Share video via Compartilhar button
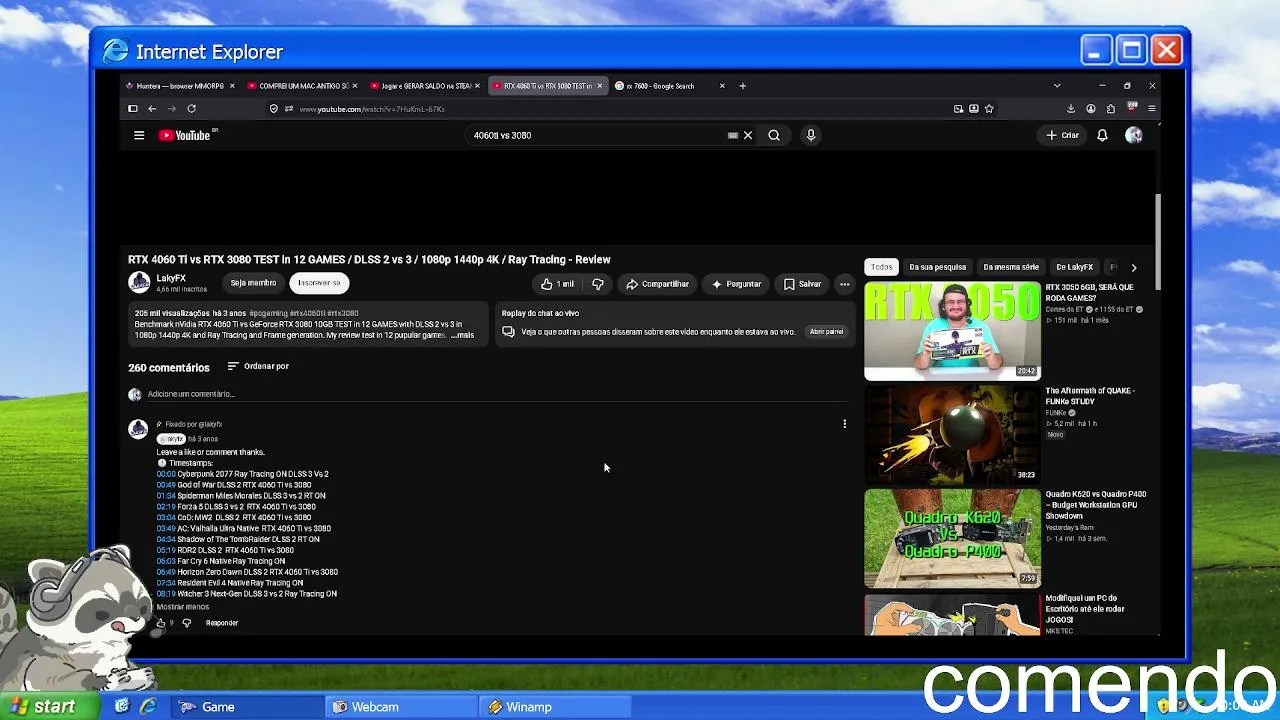 (658, 284)
